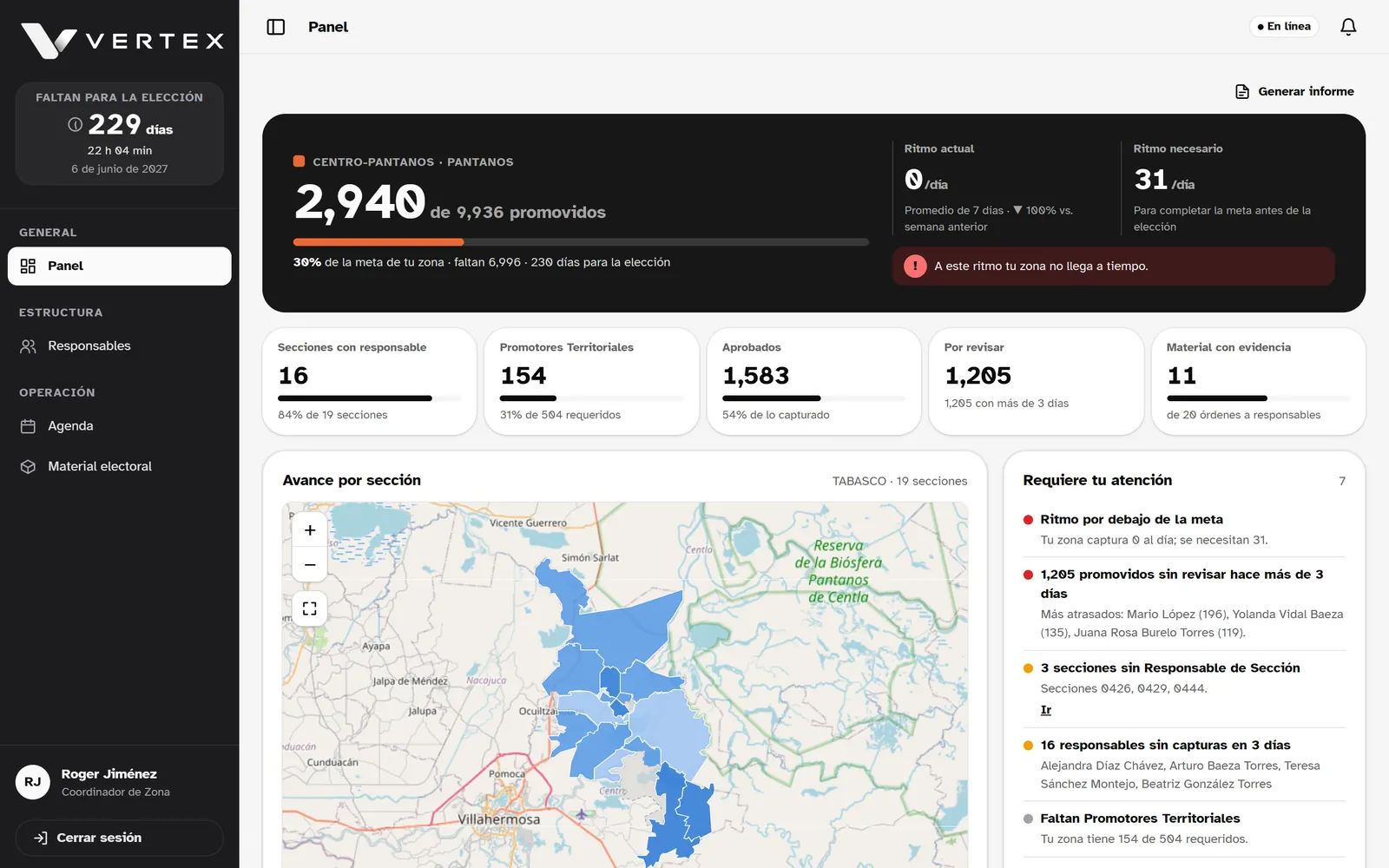The height and width of the screenshot is (868, 1389).
Task: Click the En línea status badge
Action: click(1284, 27)
